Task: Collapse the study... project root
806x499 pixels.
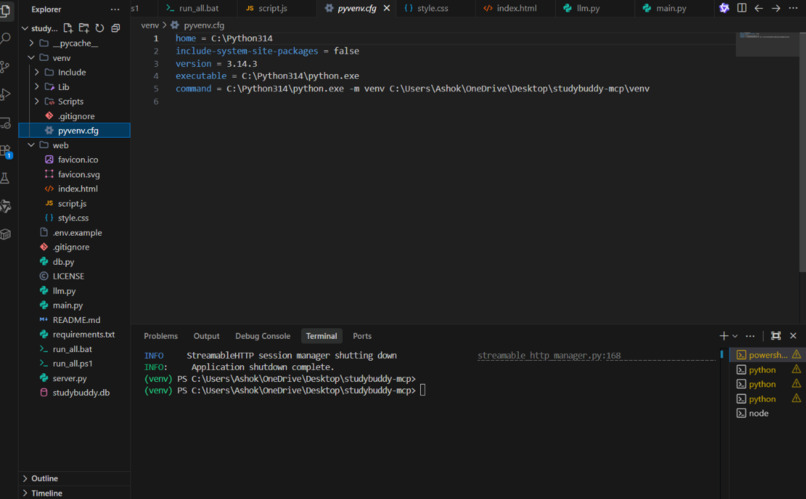Action: 25,28
